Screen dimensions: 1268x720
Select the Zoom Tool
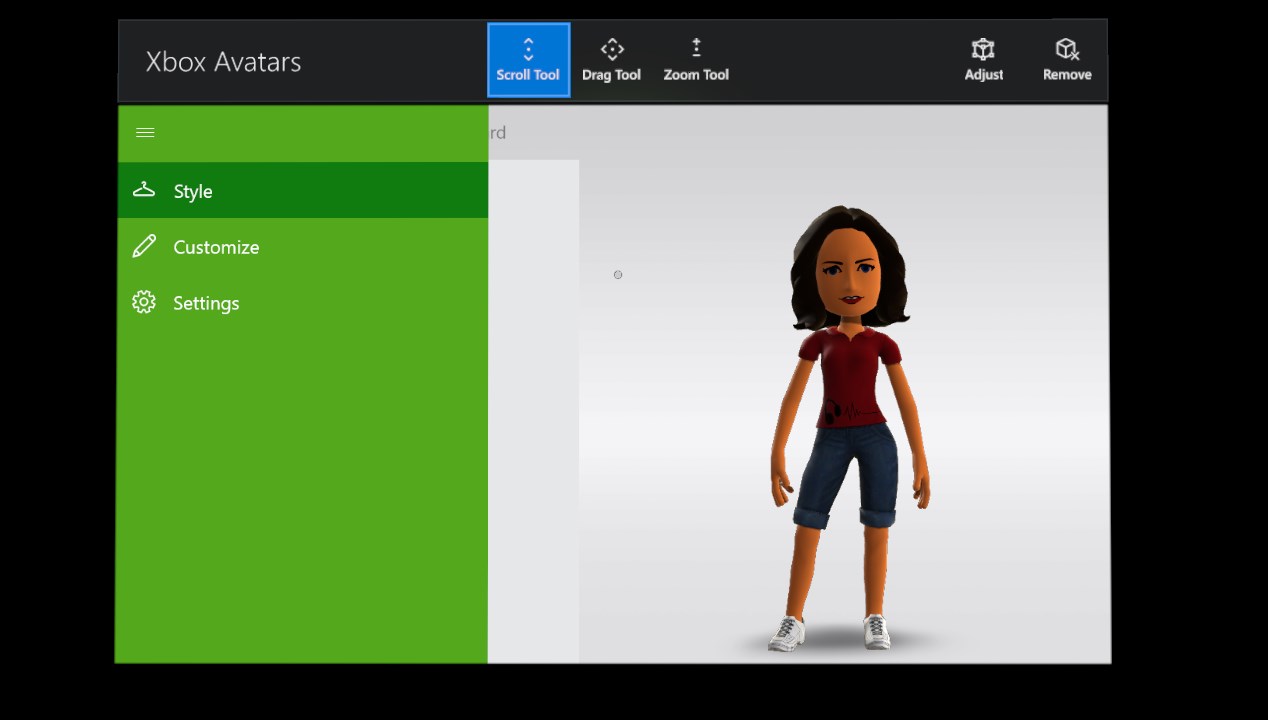coord(696,60)
